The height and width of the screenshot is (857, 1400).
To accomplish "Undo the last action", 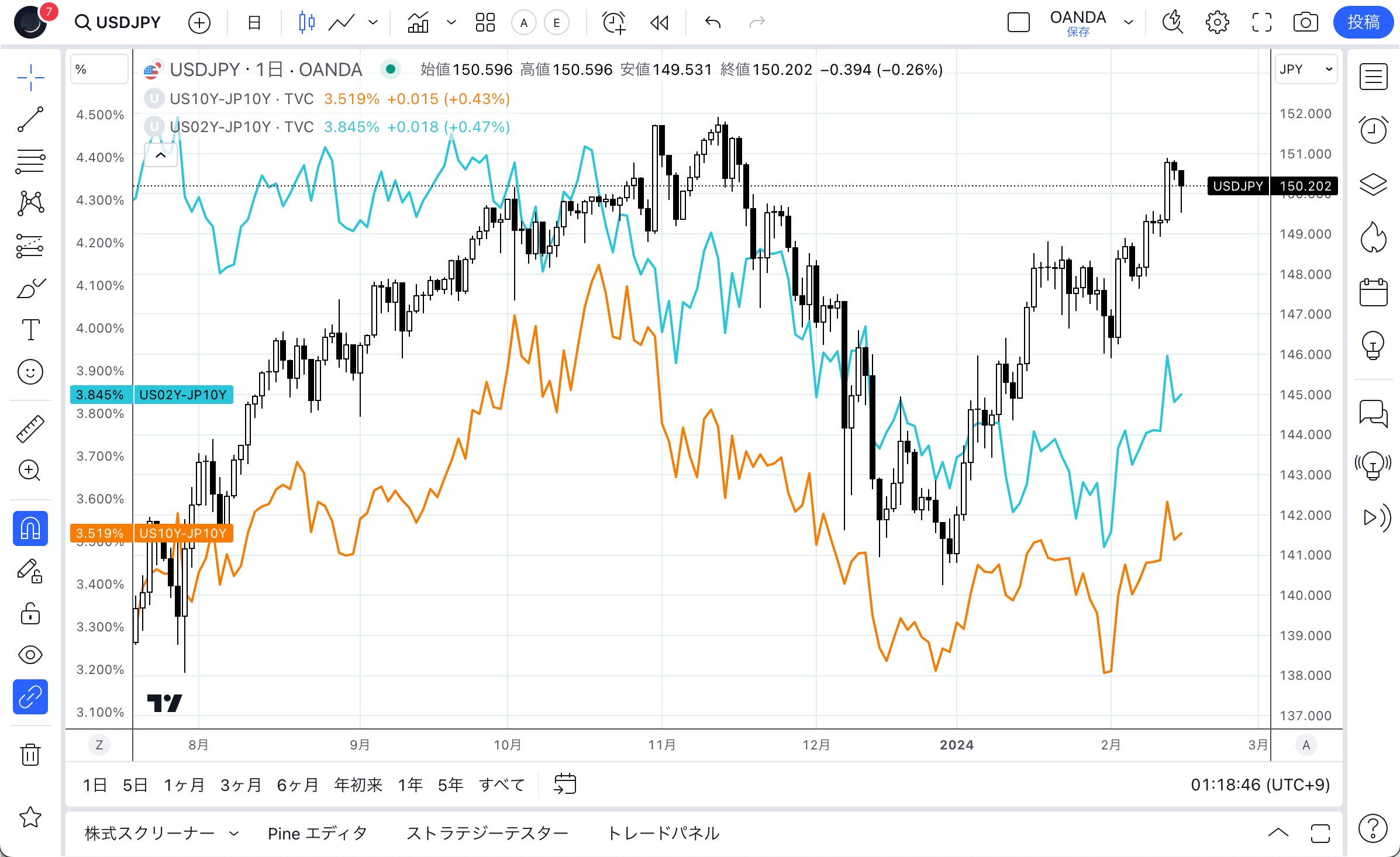I will coord(713,23).
